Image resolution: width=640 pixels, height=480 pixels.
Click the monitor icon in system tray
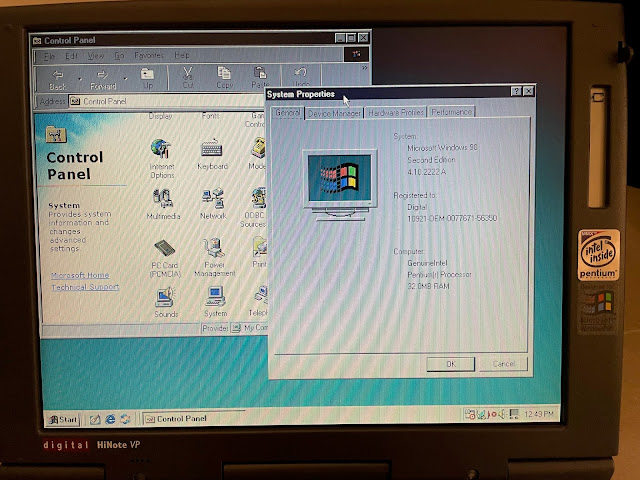point(513,414)
